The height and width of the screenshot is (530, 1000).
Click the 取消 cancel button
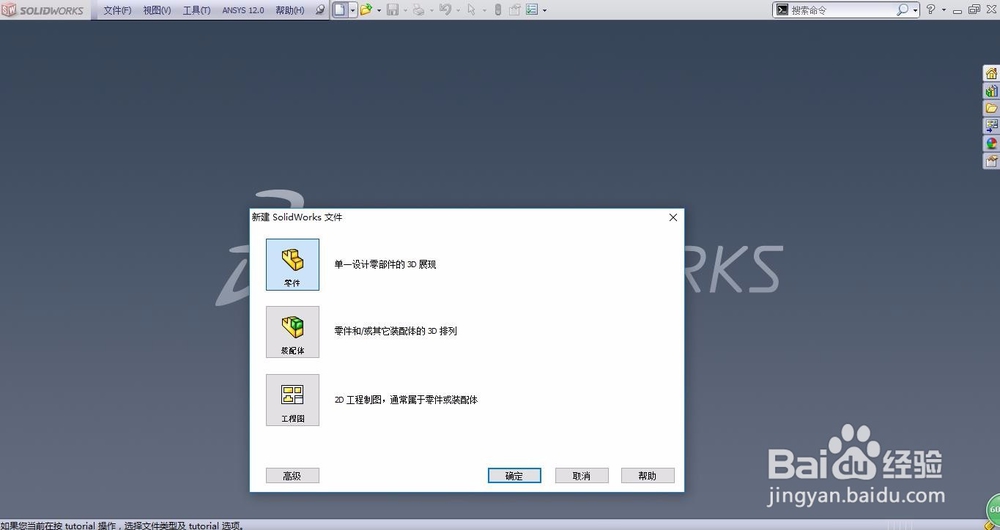581,476
